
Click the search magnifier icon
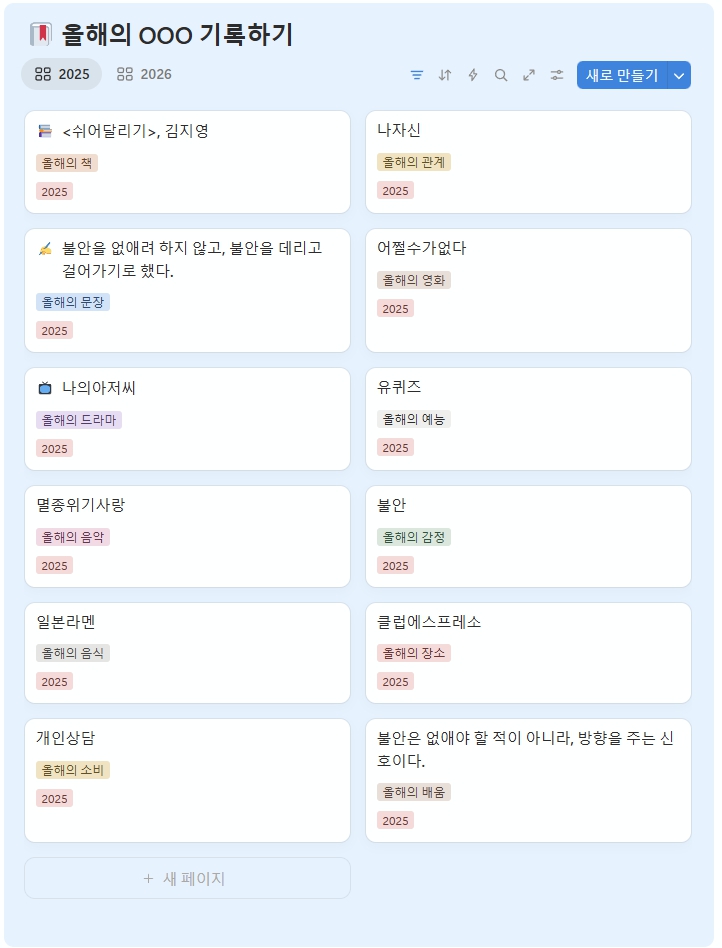coord(501,75)
